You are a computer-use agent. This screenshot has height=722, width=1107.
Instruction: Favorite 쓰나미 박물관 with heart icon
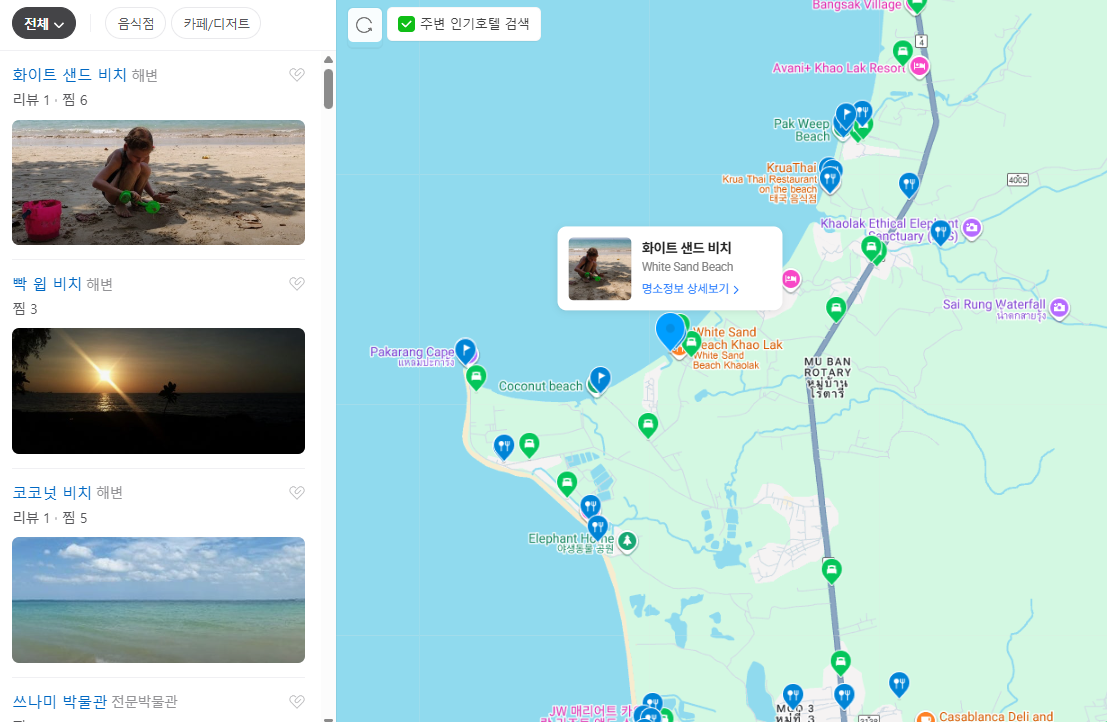(297, 701)
